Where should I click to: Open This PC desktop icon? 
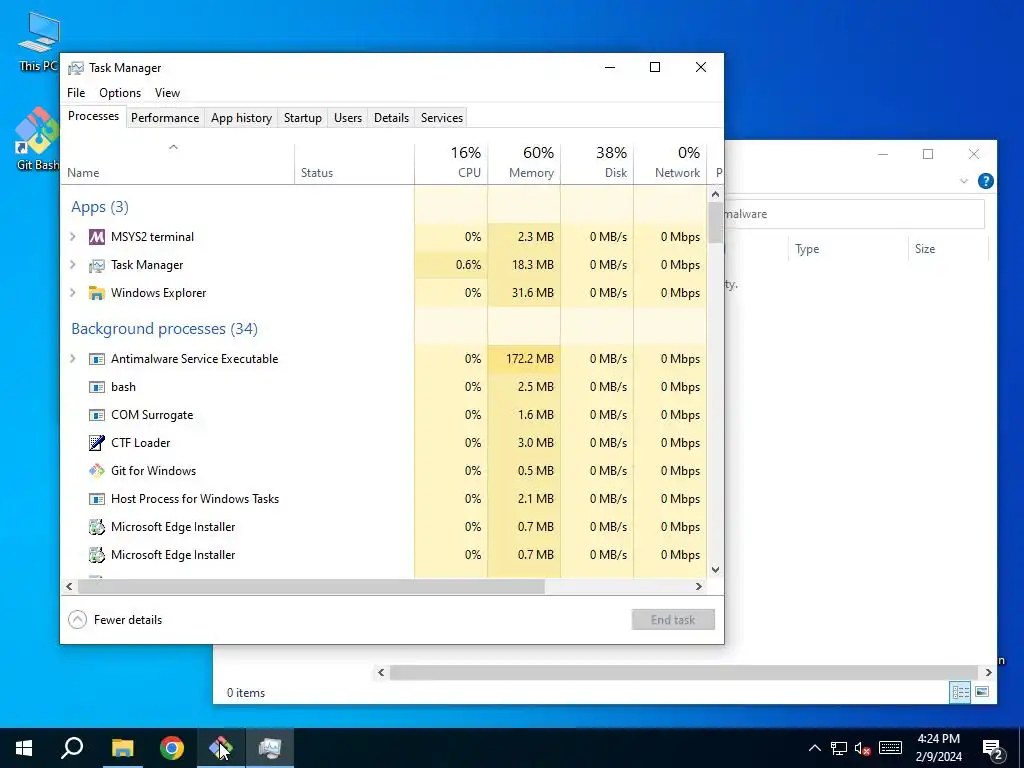(38, 42)
